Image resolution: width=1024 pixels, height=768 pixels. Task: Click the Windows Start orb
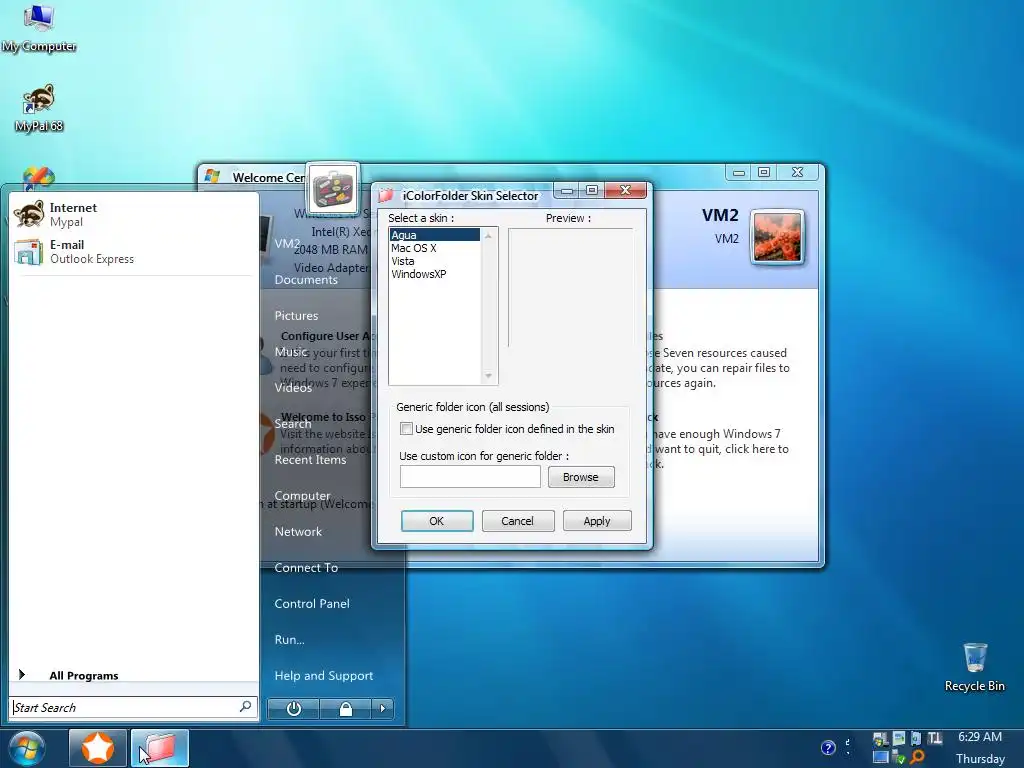[x=27, y=748]
